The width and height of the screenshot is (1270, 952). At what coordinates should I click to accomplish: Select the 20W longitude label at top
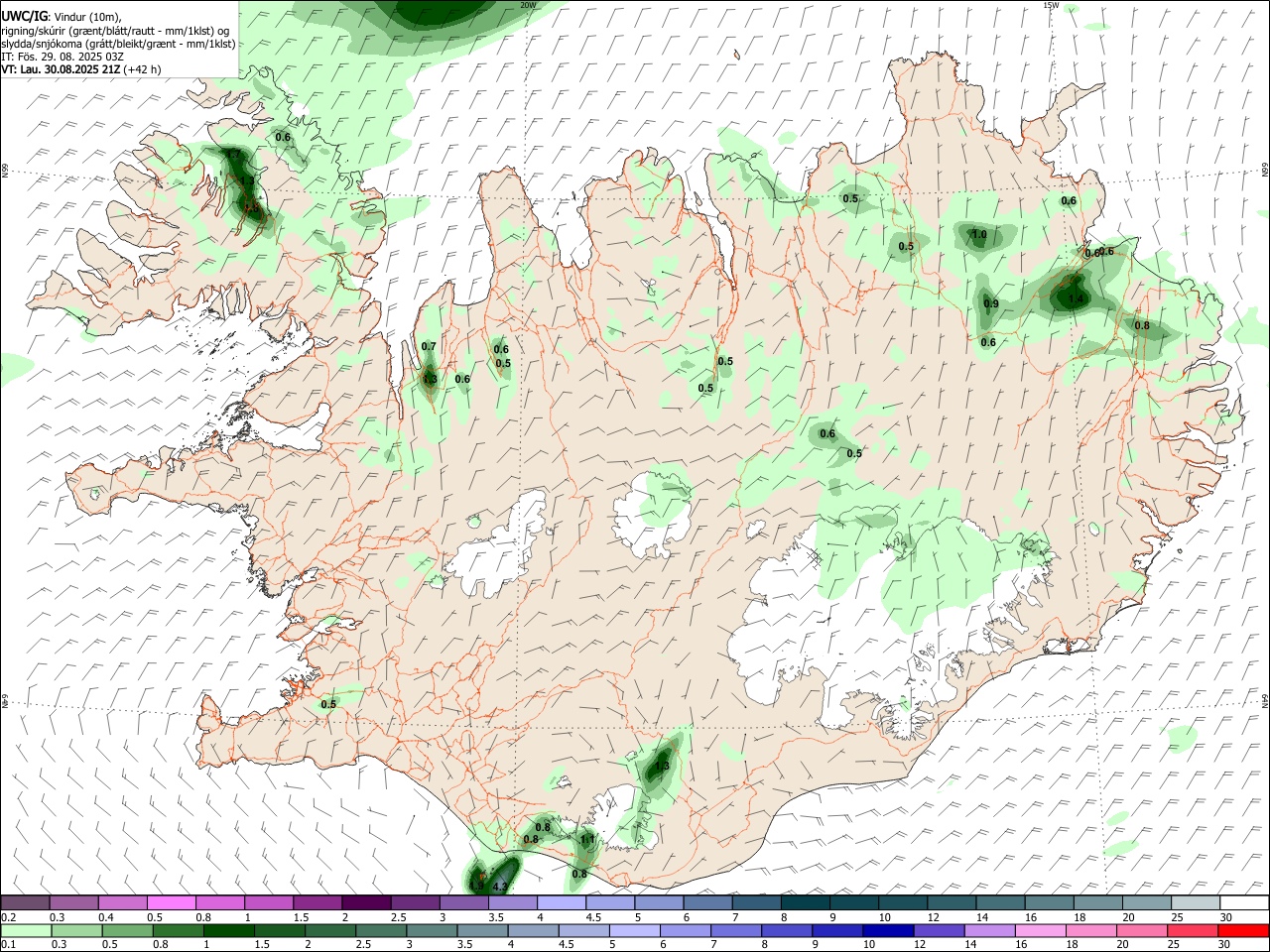[528, 5]
